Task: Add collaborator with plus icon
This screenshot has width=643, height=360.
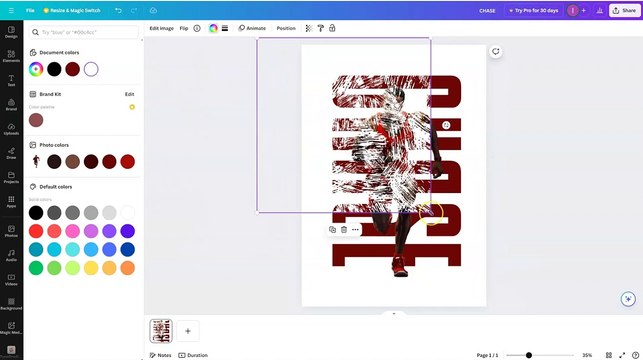Action: coord(584,11)
